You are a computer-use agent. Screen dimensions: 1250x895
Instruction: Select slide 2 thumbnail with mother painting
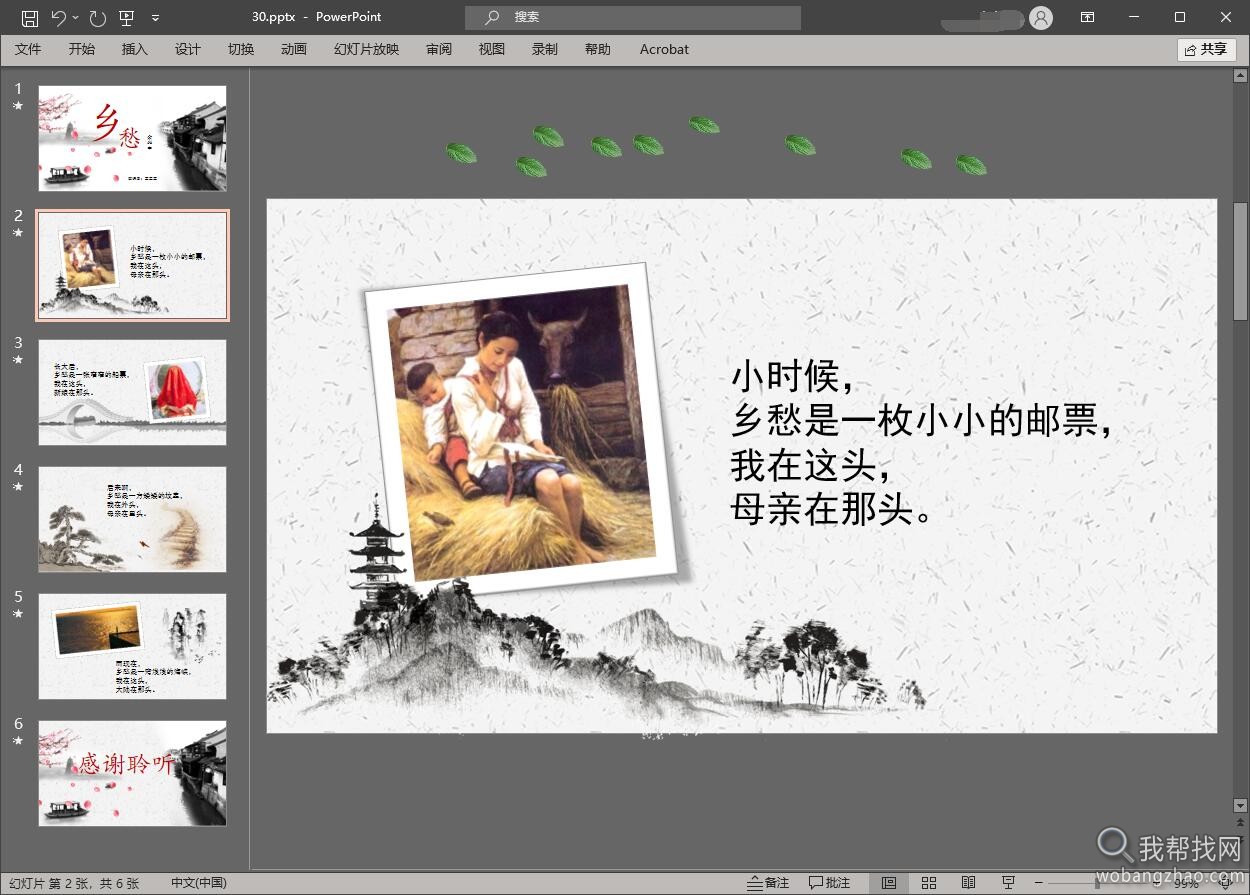133,265
